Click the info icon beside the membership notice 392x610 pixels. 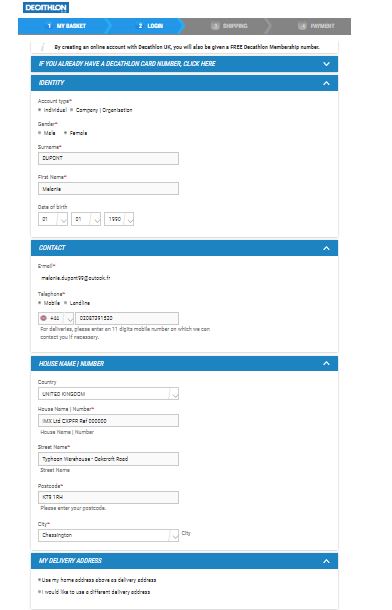(x=43, y=47)
